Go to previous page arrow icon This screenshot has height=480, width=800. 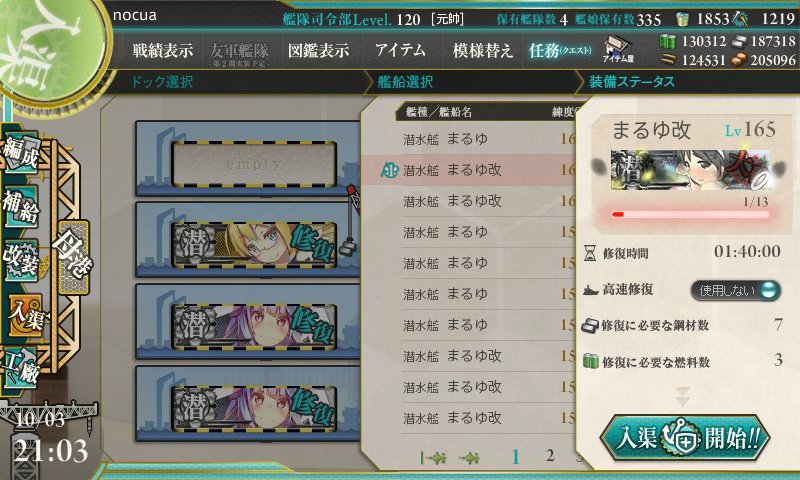469,458
